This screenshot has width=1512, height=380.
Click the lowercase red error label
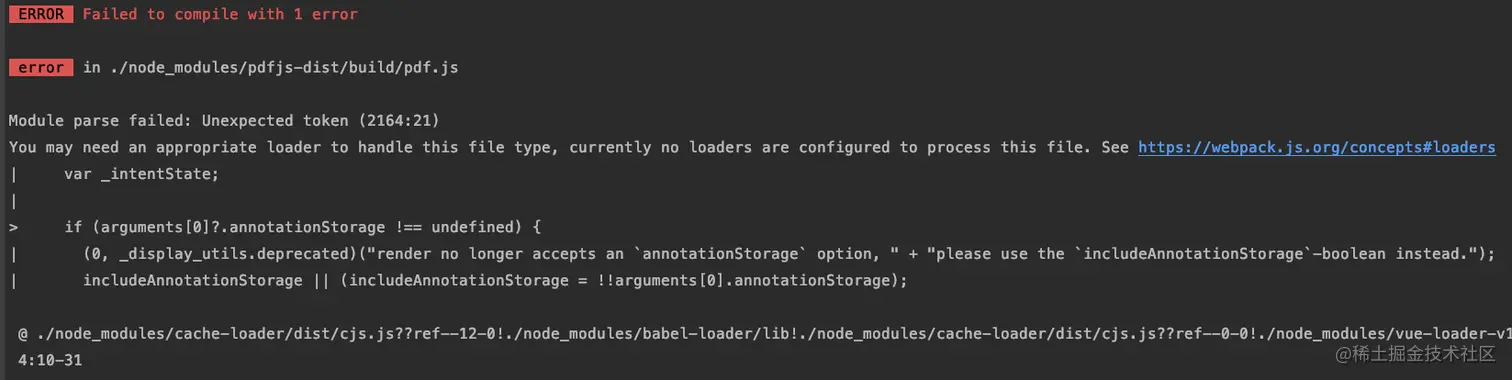tap(40, 67)
